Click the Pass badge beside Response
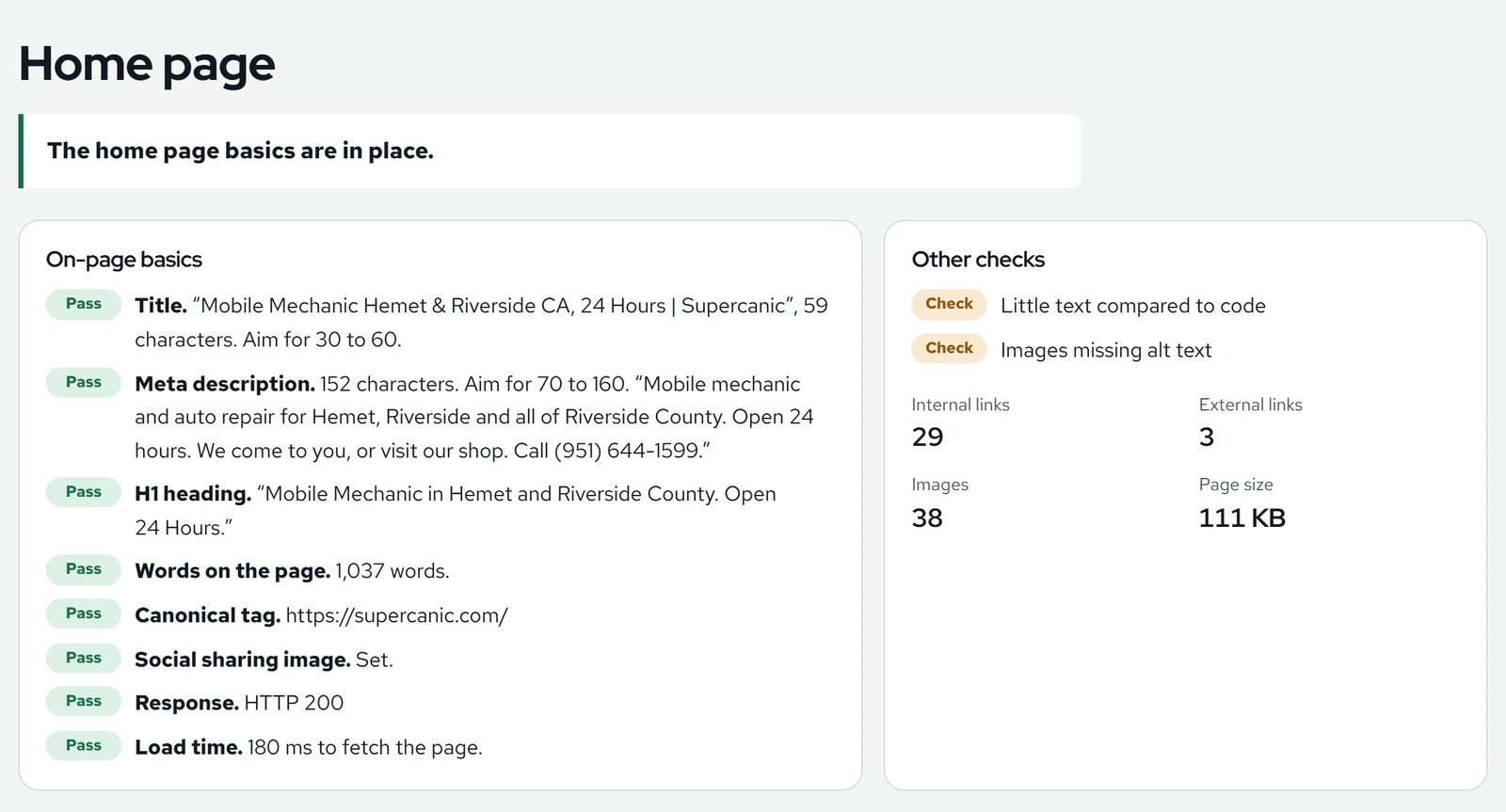Viewport: 1506px width, 812px height. click(x=84, y=701)
